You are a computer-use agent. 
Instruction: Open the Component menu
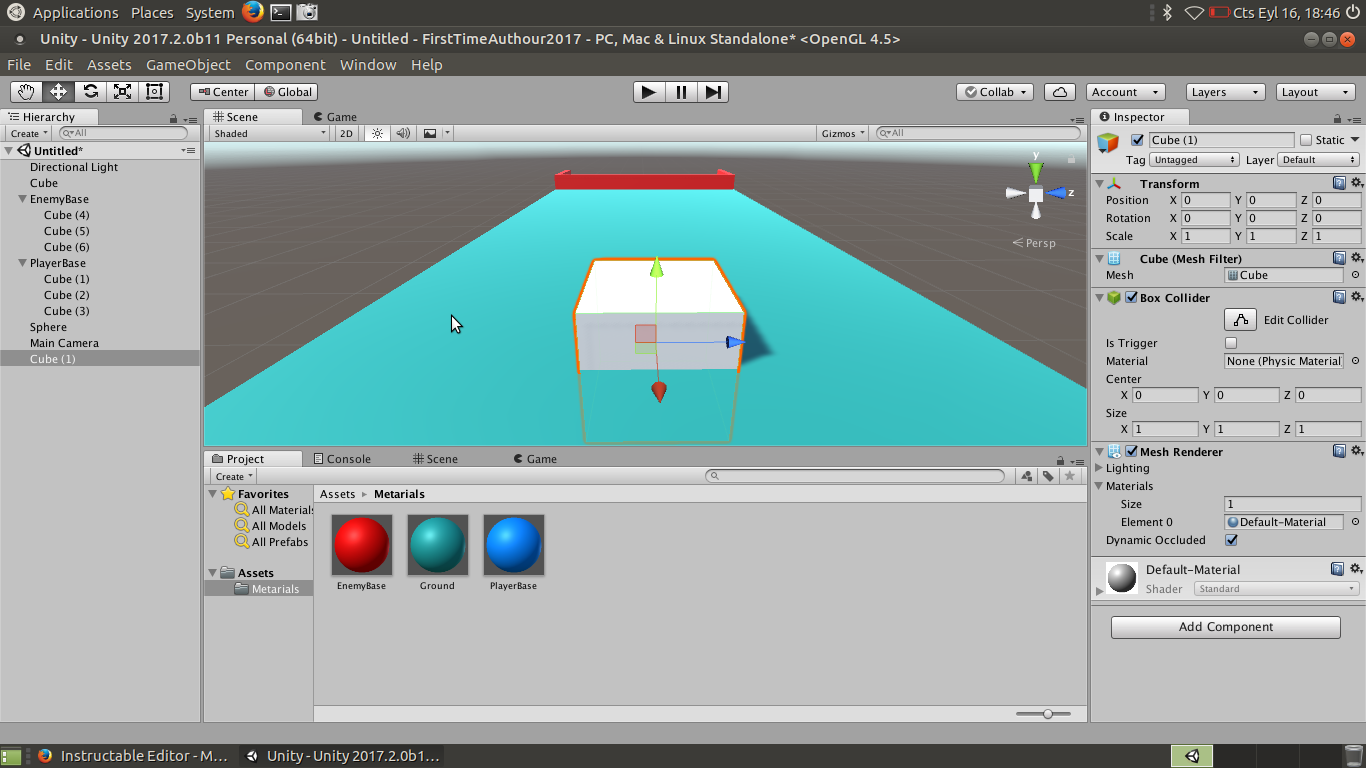coord(285,65)
